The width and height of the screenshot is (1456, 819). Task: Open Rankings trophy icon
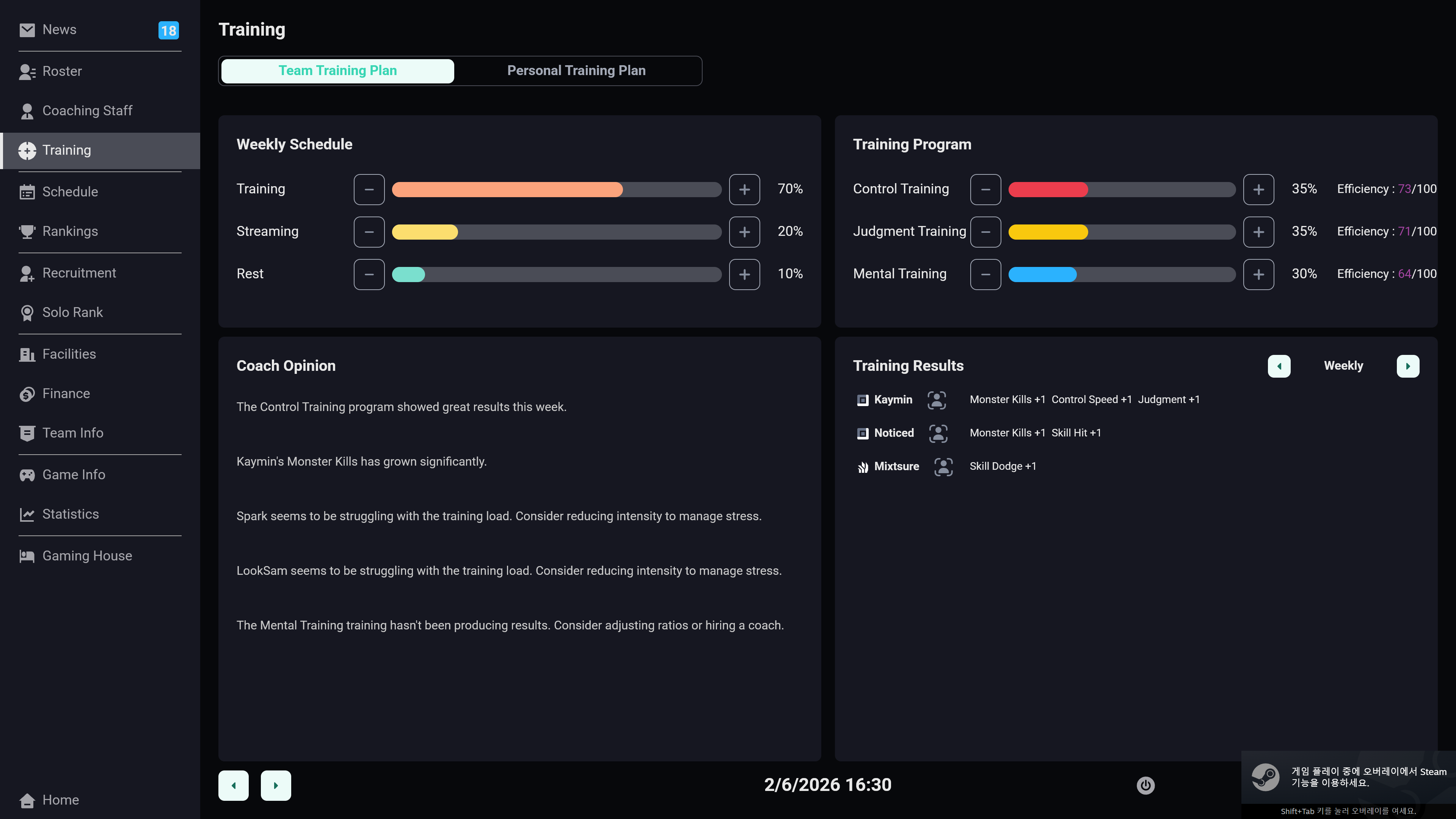coord(27,232)
